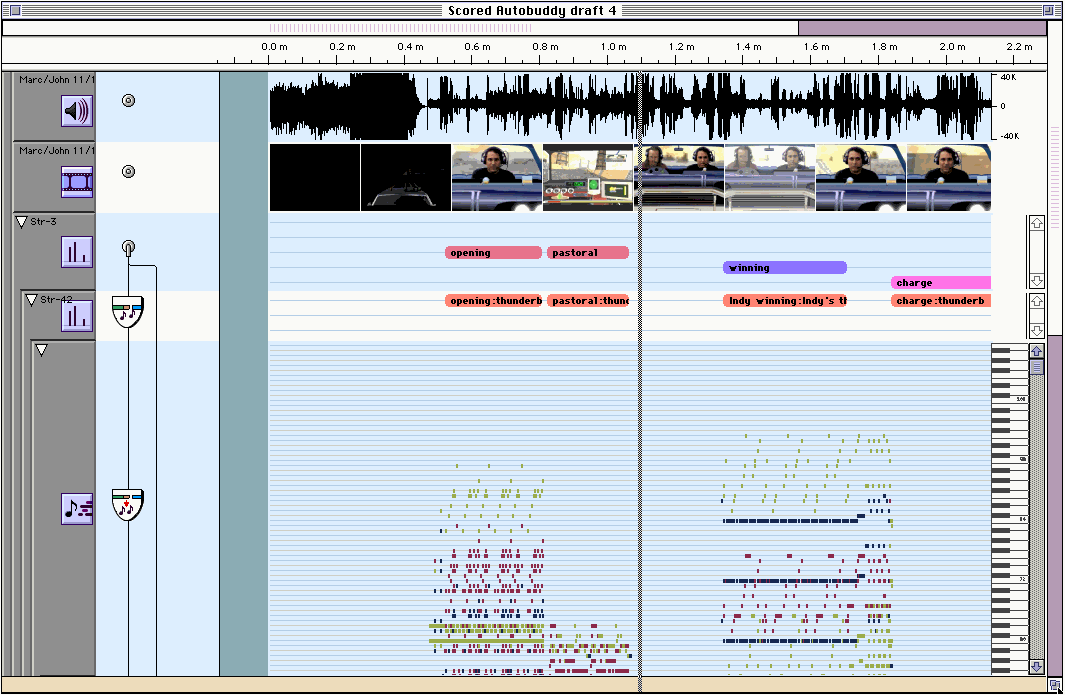This screenshot has width=1065, height=695.
Task: Click the Marc/John 11/1 video track label
Action: (x=57, y=150)
